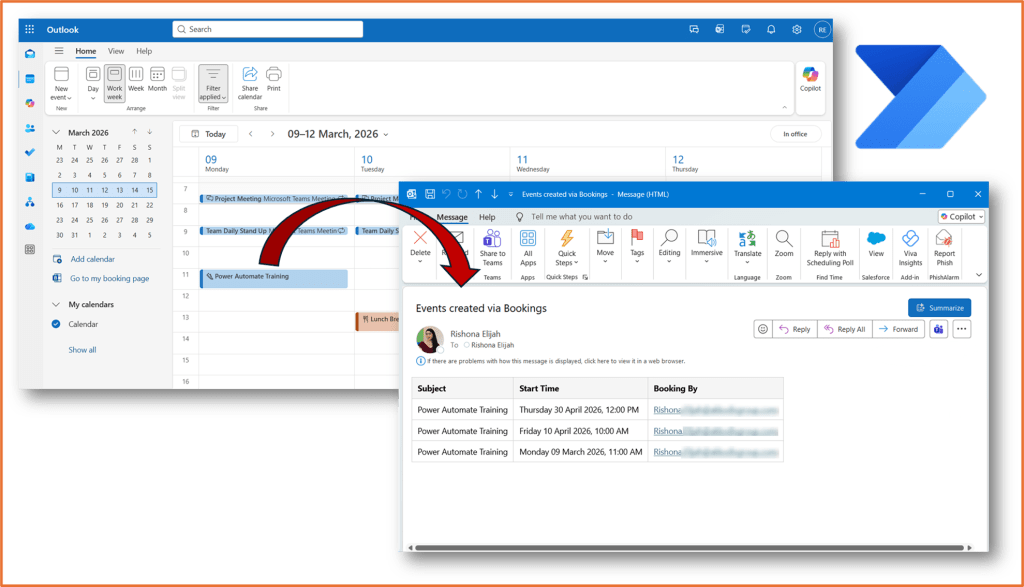Viewport: 1024px width, 587px height.
Task: Click the Report Phish icon
Action: 944,244
